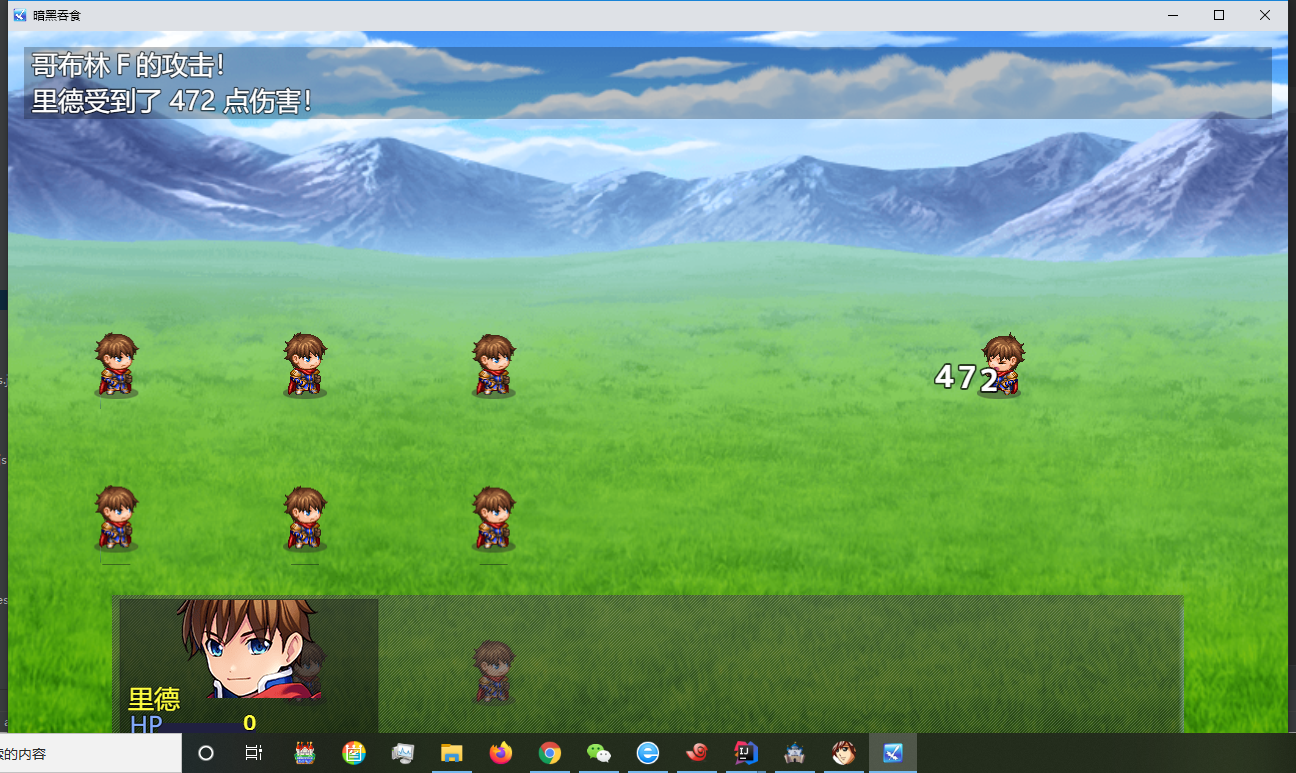1296x773 pixels.
Task: Select the leftmost soldier in the top row
Action: [x=116, y=365]
